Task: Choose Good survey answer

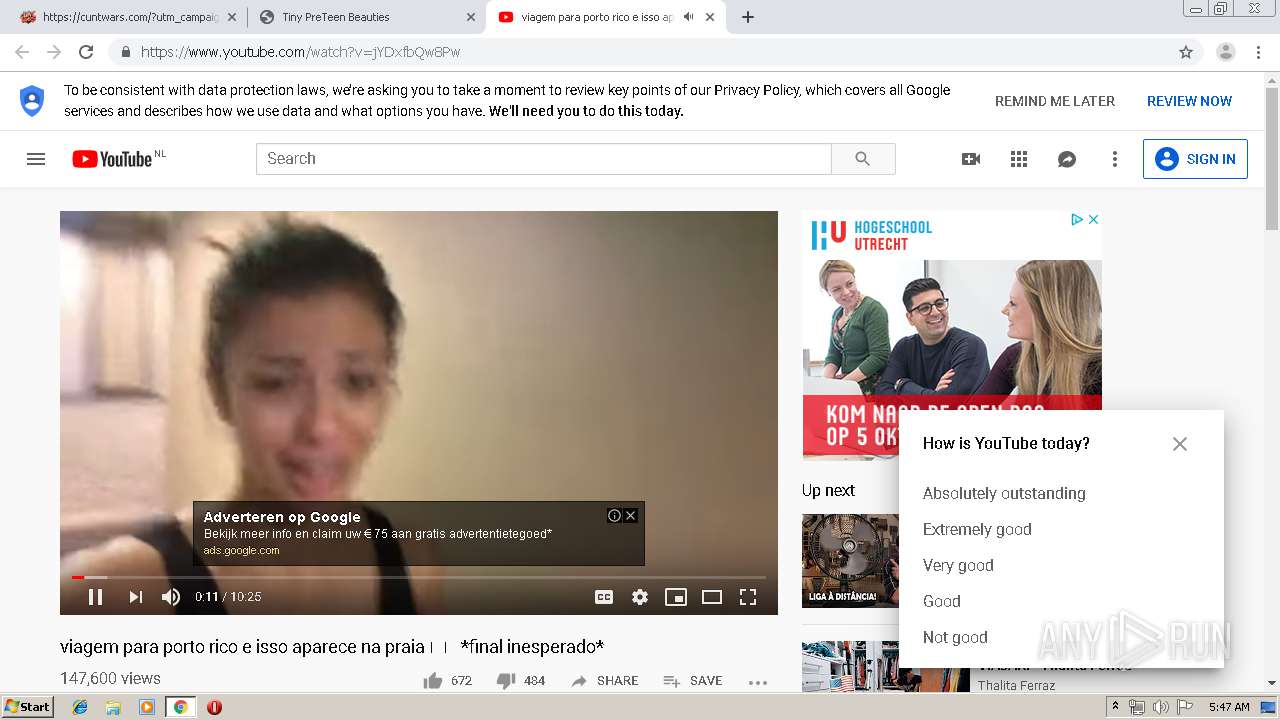Action: (x=941, y=601)
